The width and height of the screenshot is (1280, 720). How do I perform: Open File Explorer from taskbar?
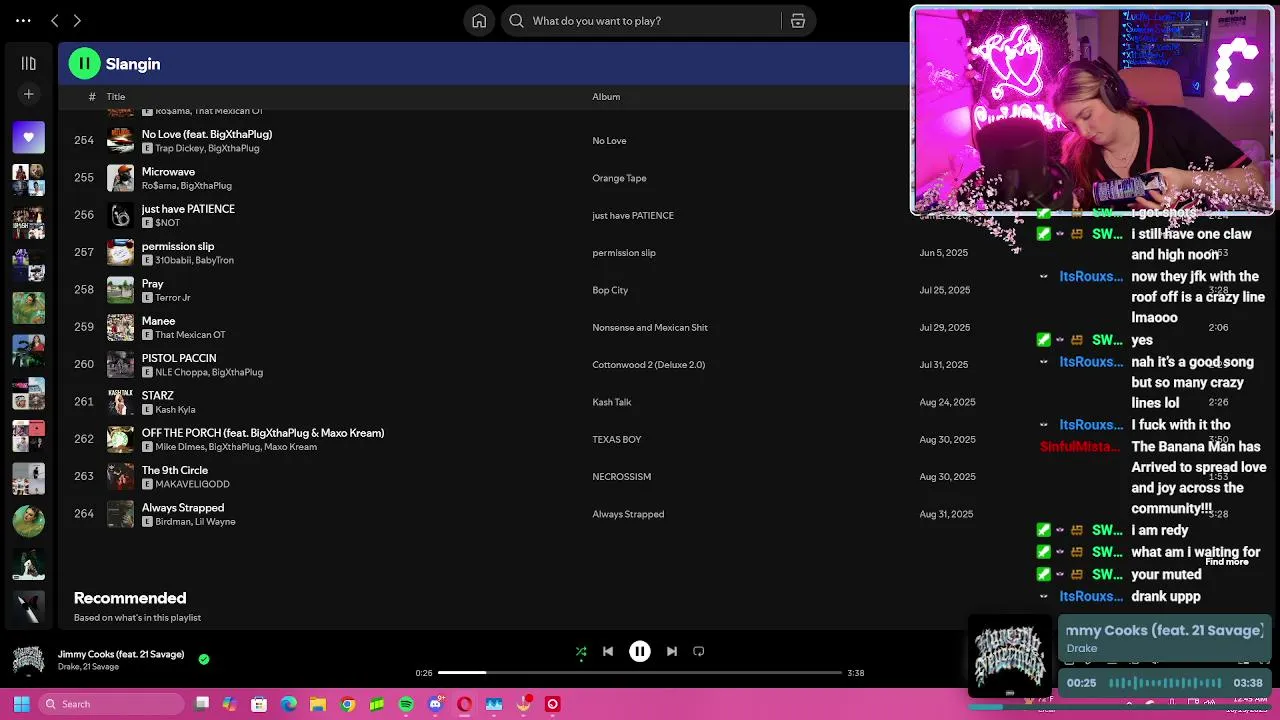coord(318,704)
